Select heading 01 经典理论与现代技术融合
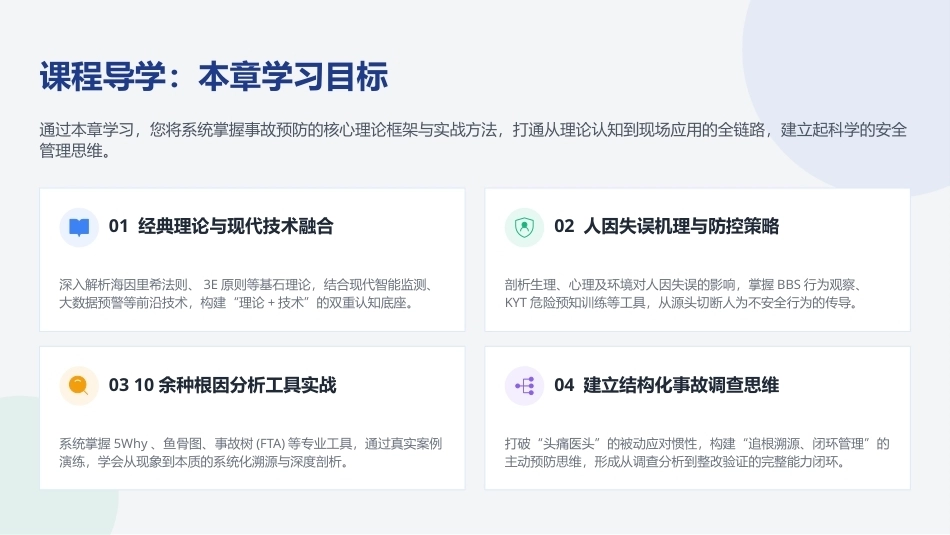The width and height of the screenshot is (950, 535). (x=221, y=227)
